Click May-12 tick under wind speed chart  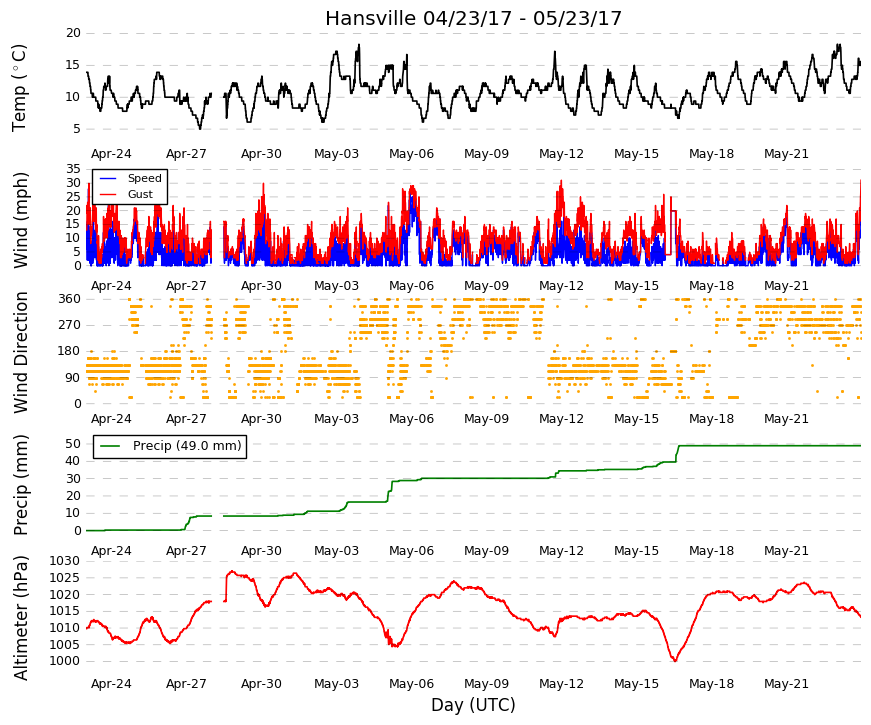point(562,286)
